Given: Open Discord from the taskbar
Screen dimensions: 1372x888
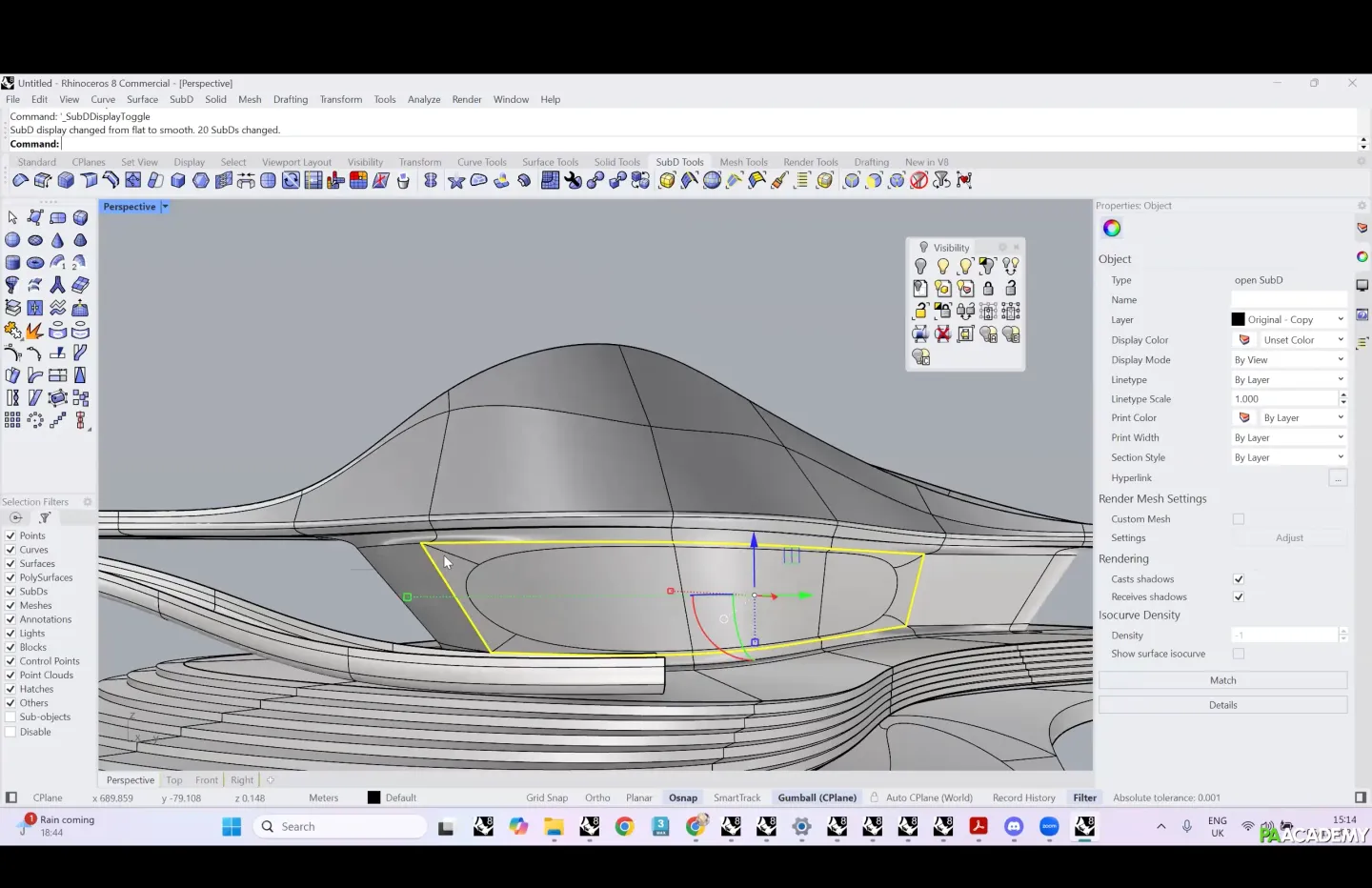Looking at the screenshot, I should pyautogui.click(x=1014, y=827).
